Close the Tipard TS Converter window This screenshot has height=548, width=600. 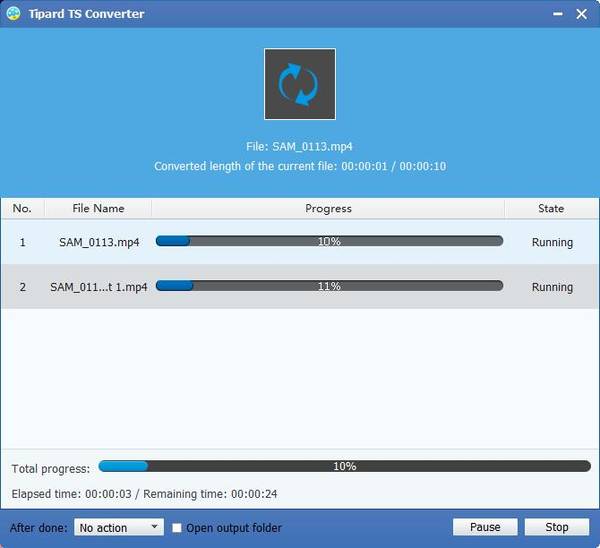(581, 14)
